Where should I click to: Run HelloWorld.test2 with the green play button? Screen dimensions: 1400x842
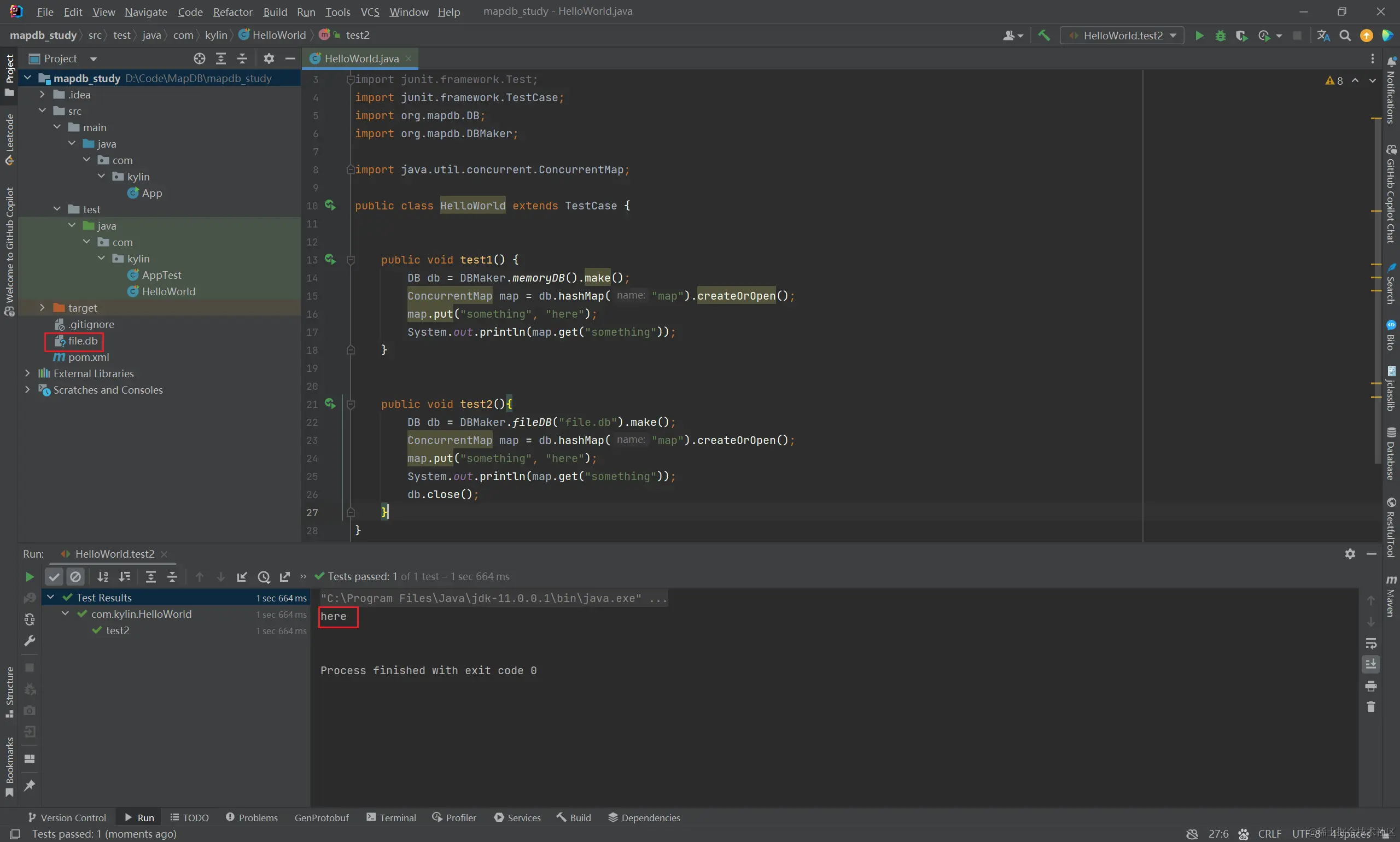[1199, 35]
